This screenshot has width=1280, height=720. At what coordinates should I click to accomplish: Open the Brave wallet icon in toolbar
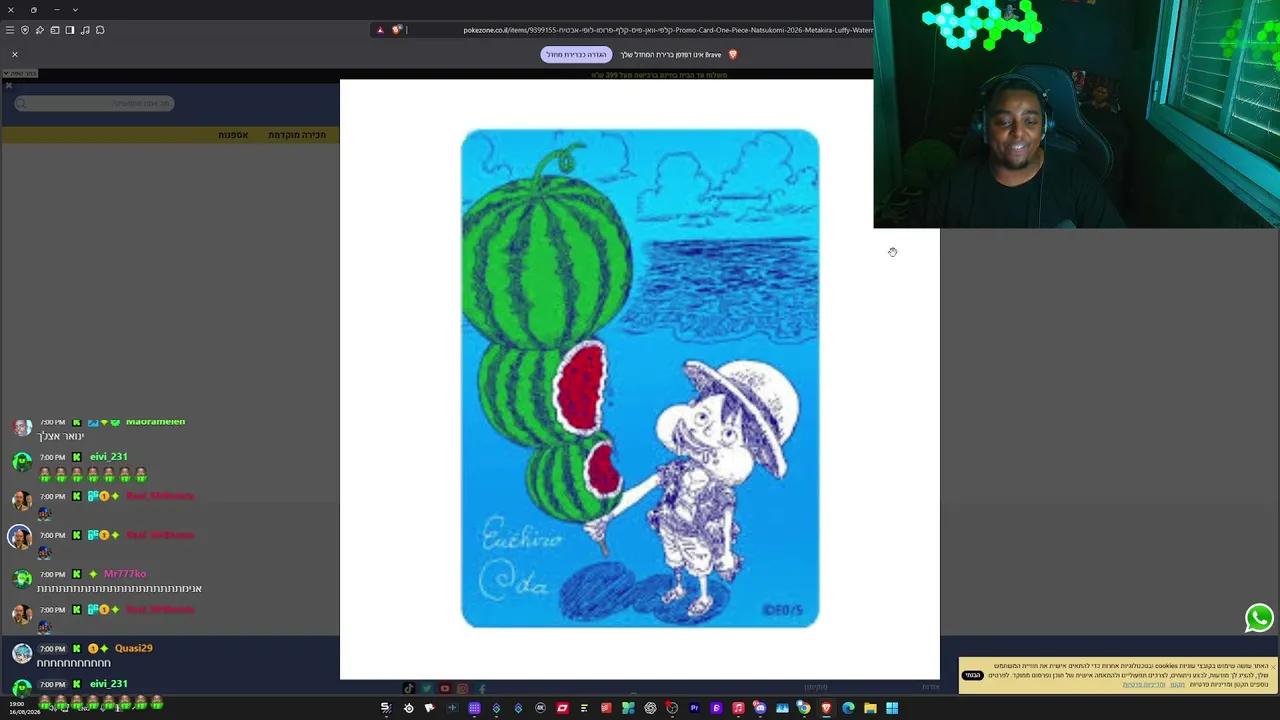[x=55, y=30]
